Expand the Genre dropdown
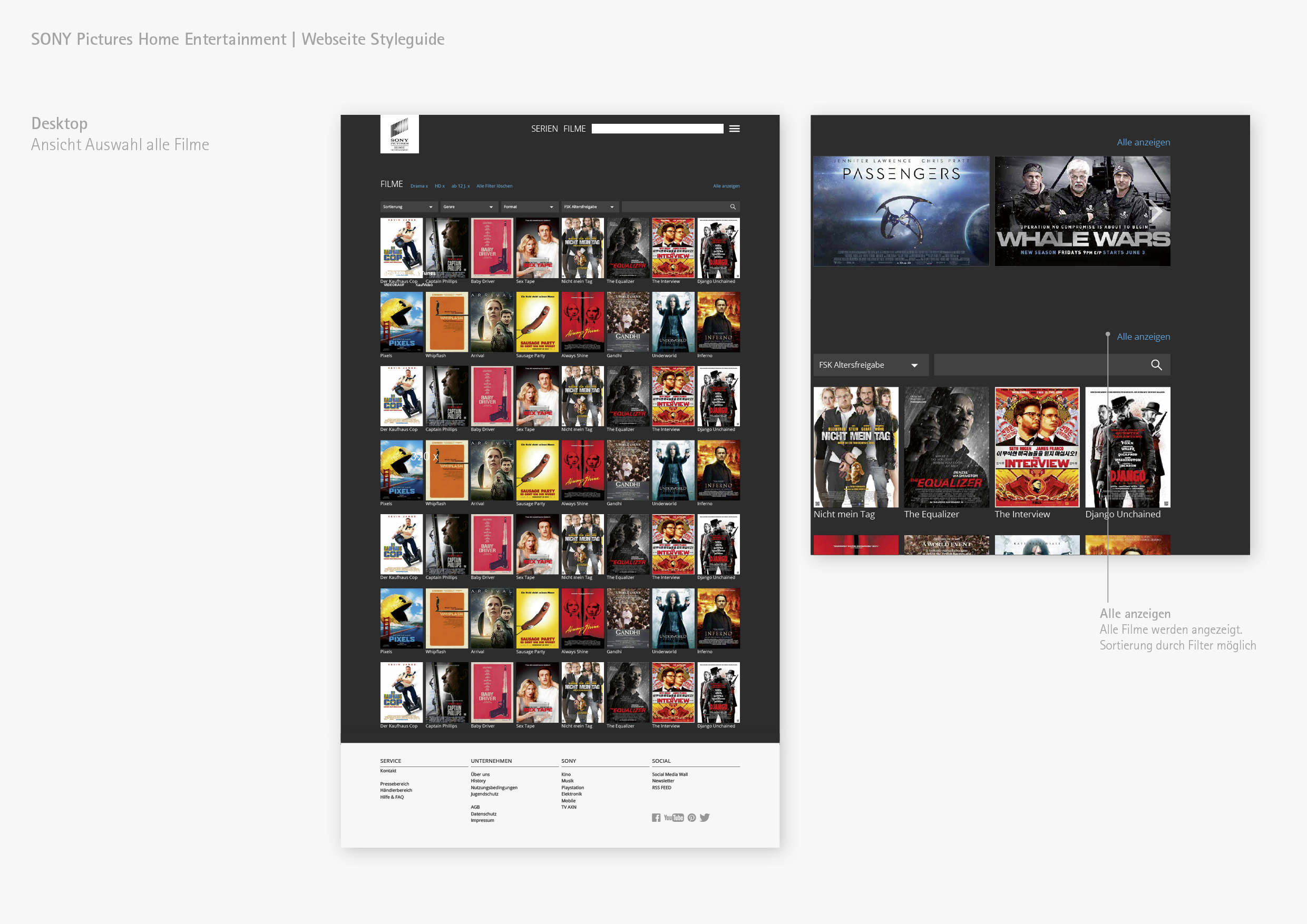The image size is (1307, 924). click(x=468, y=207)
